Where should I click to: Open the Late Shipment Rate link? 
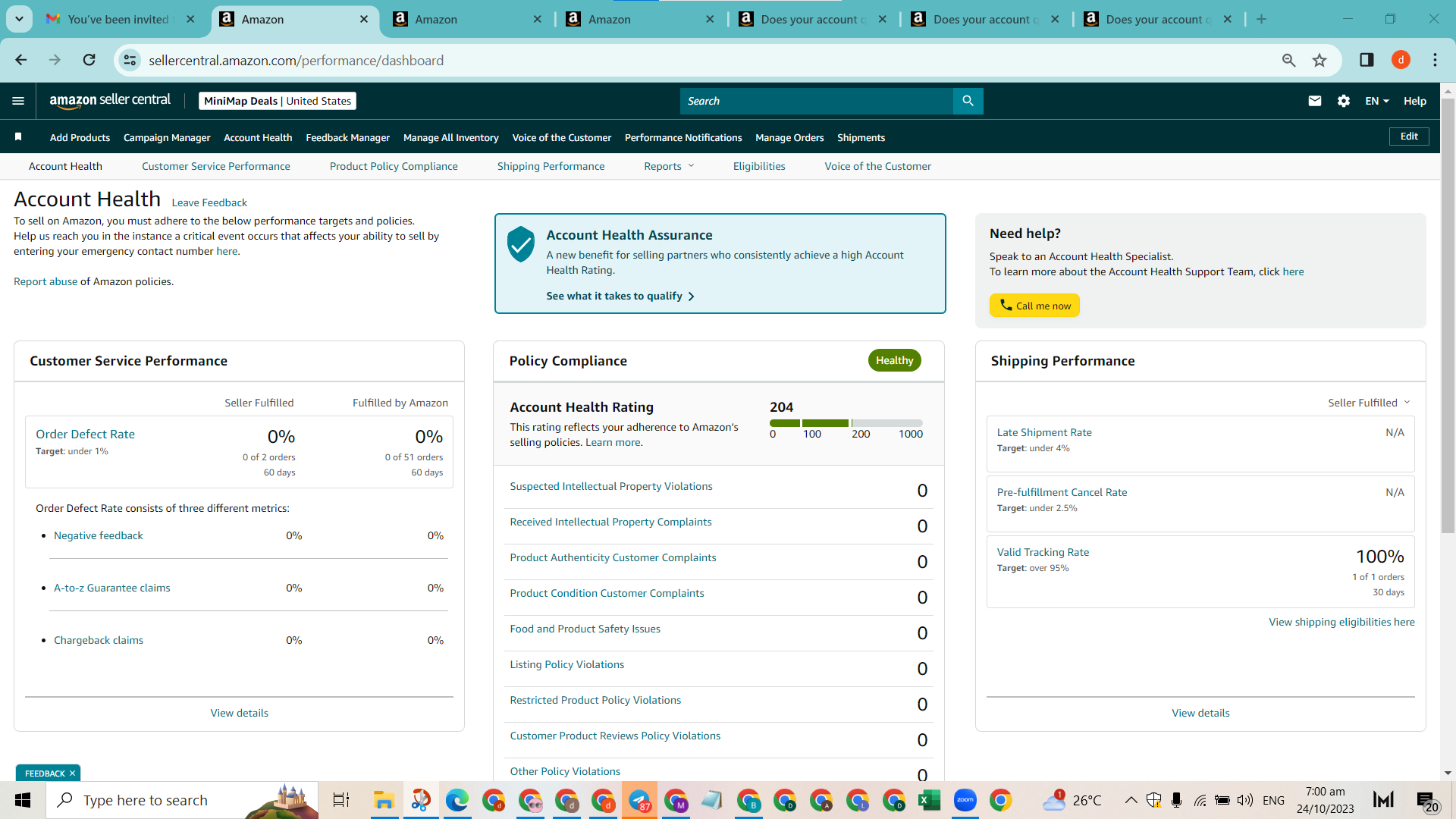(x=1044, y=432)
